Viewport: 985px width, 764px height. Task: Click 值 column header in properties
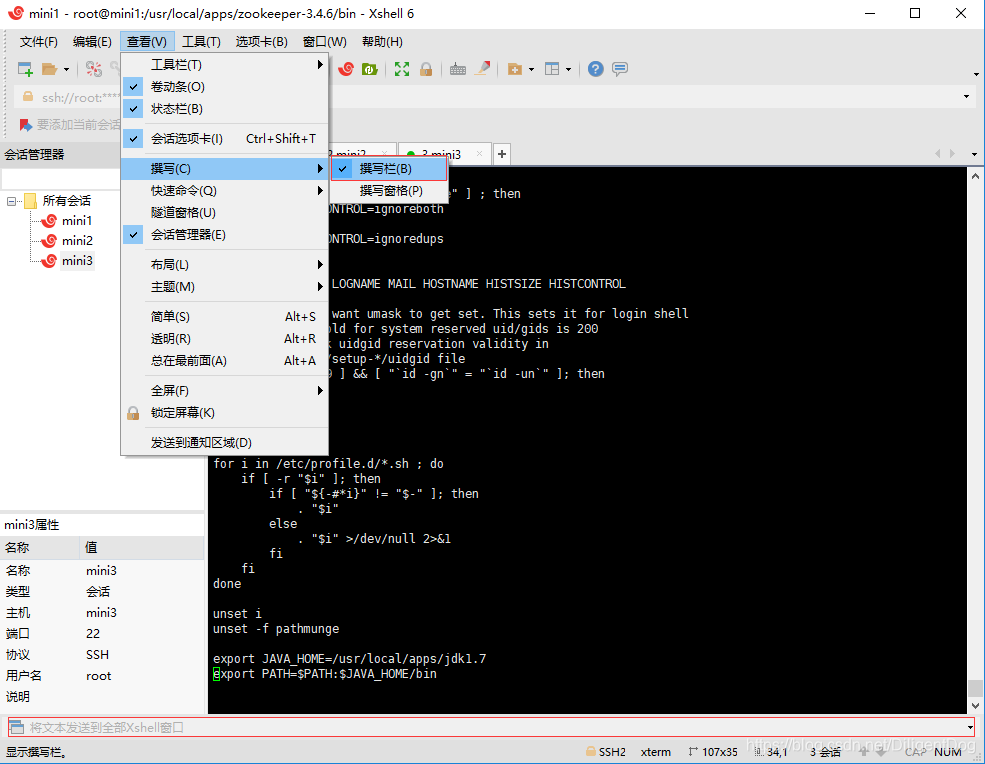coord(142,548)
